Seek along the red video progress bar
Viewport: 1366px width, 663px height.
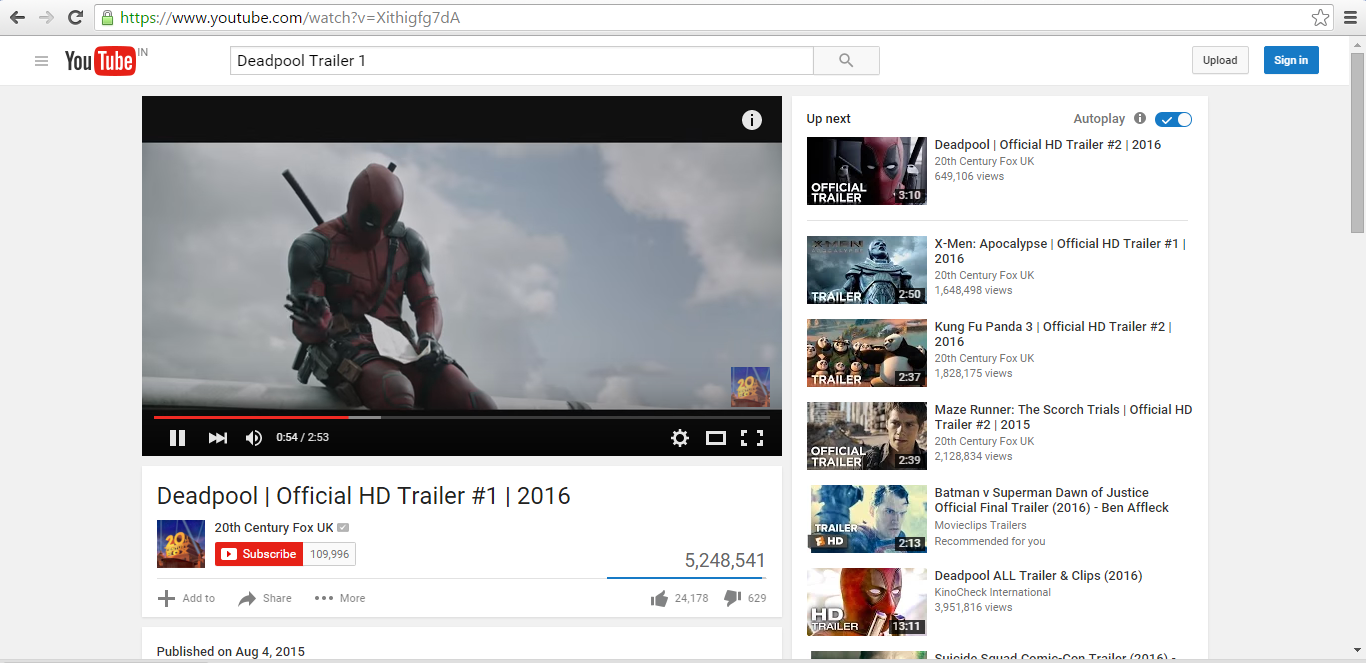(x=251, y=417)
